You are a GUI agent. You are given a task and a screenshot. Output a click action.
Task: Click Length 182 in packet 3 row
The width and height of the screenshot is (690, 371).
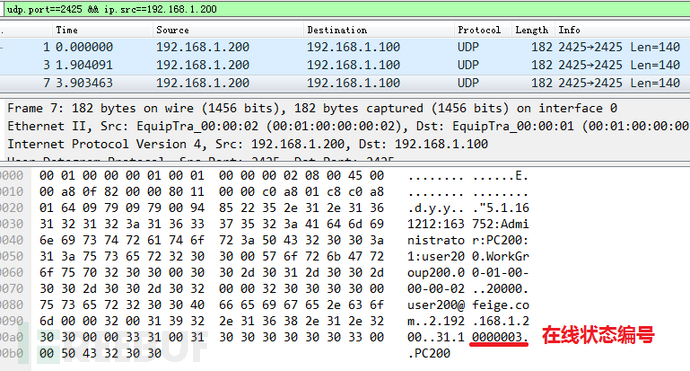(x=542, y=65)
